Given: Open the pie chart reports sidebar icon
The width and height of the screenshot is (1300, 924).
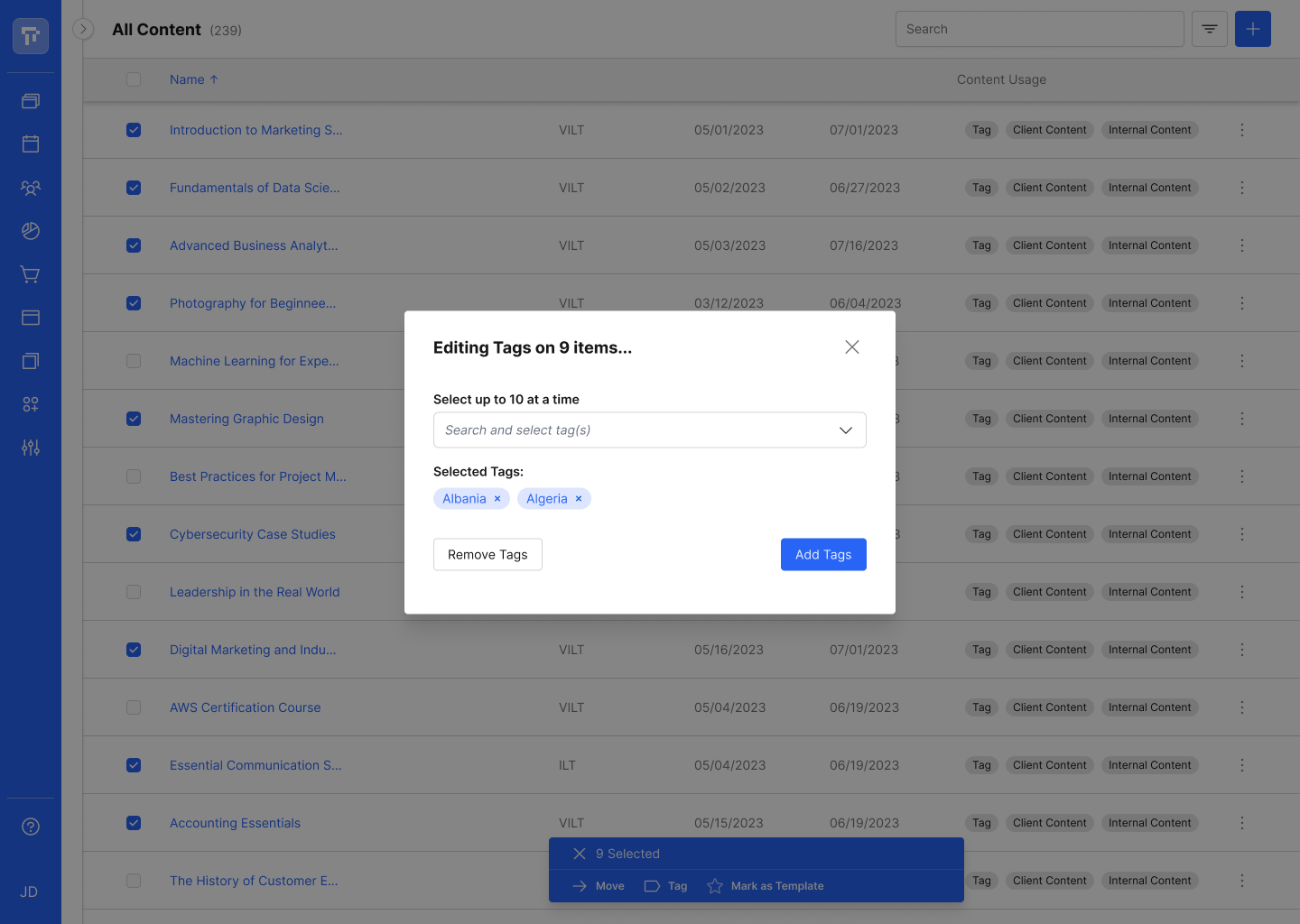Looking at the screenshot, I should click(x=31, y=231).
